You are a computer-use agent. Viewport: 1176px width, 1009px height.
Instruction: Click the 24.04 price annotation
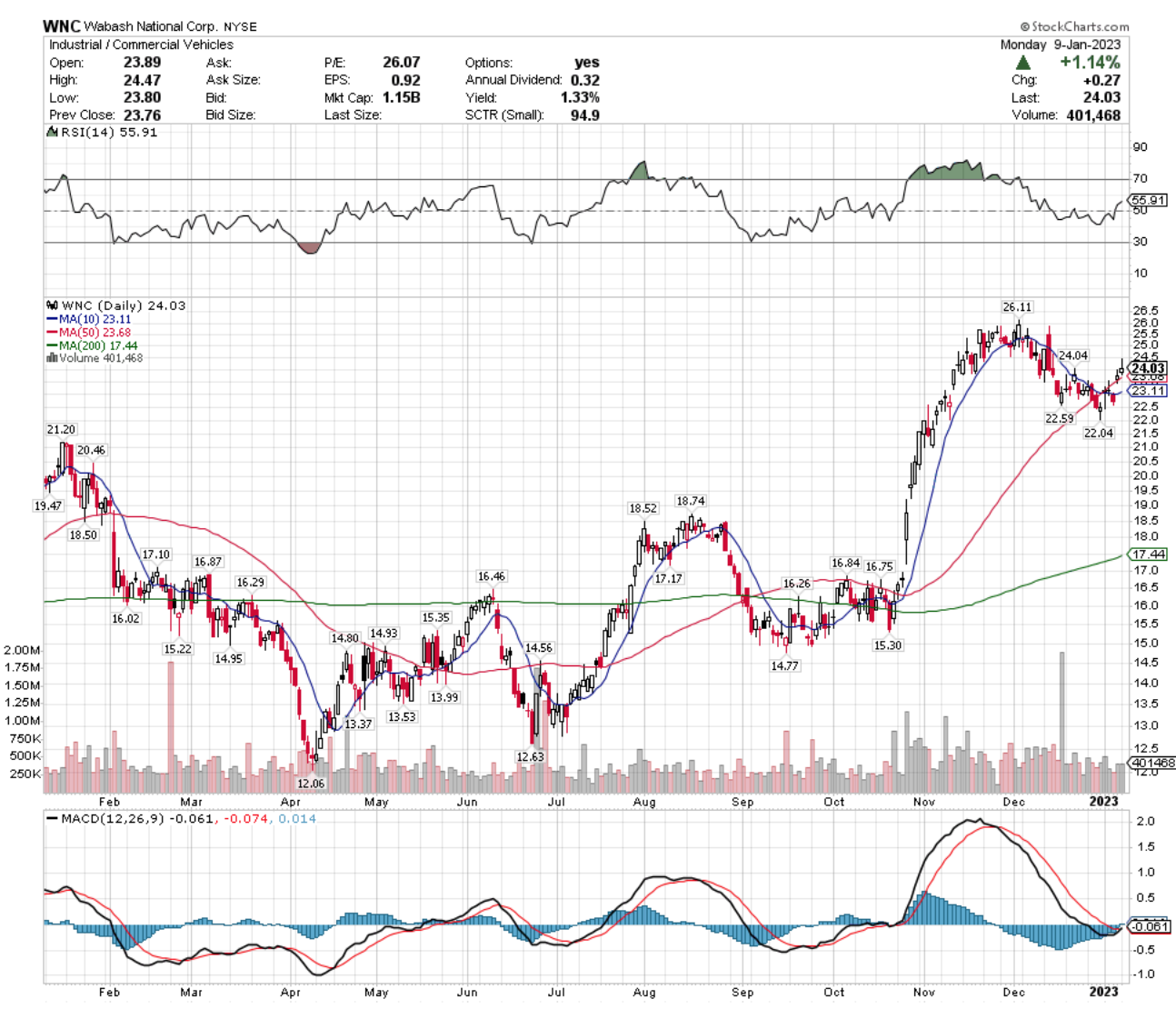tap(1073, 355)
